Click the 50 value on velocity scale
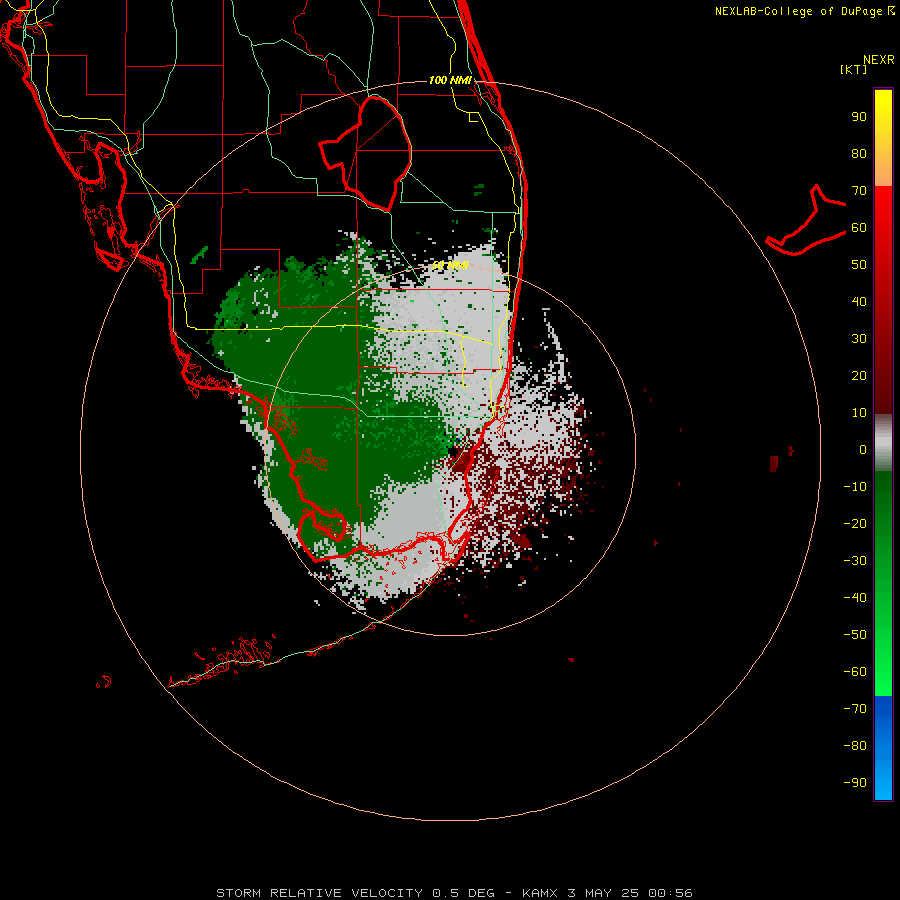The height and width of the screenshot is (900, 900). click(859, 265)
